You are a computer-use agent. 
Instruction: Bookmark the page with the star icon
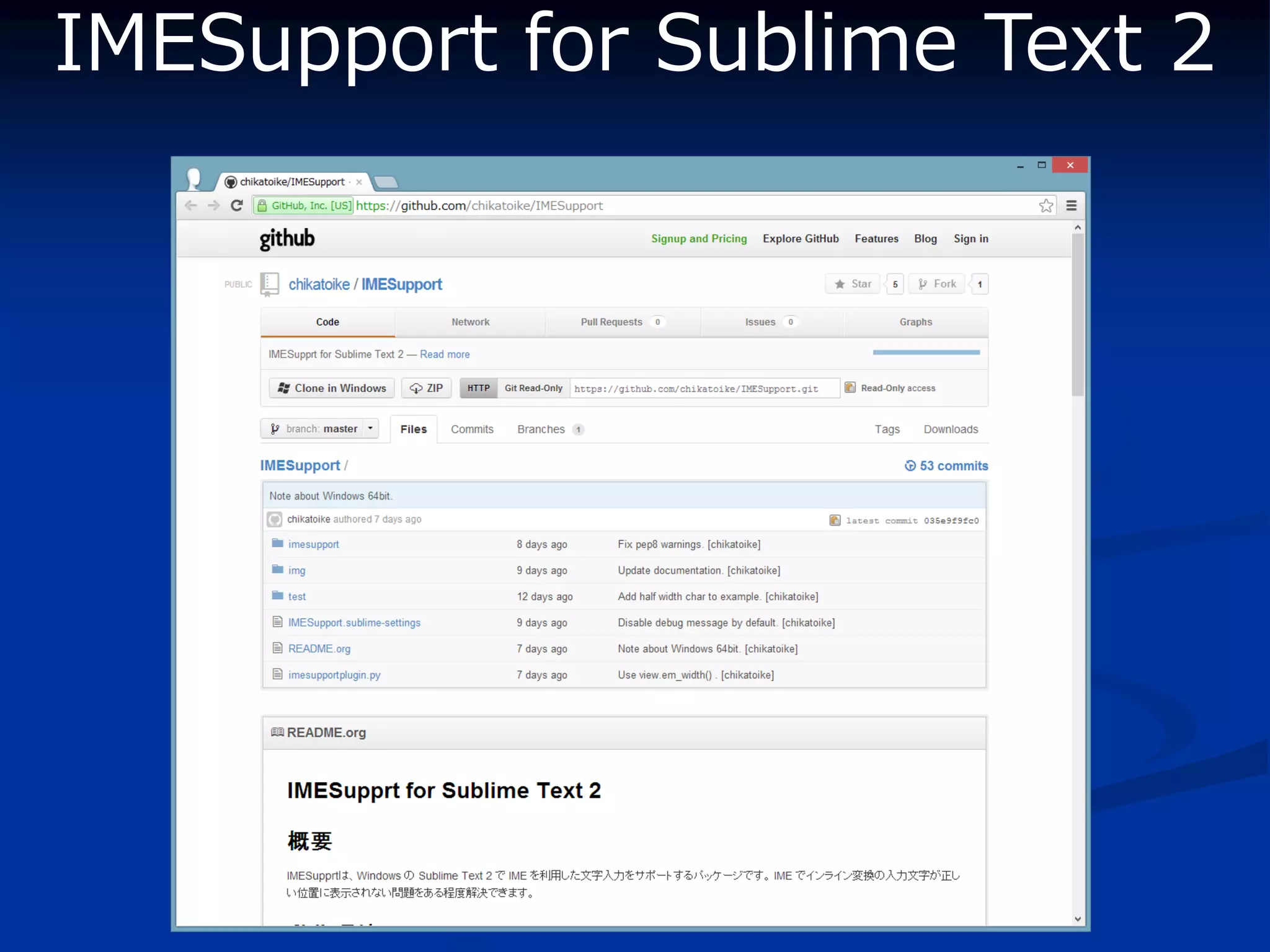1046,206
